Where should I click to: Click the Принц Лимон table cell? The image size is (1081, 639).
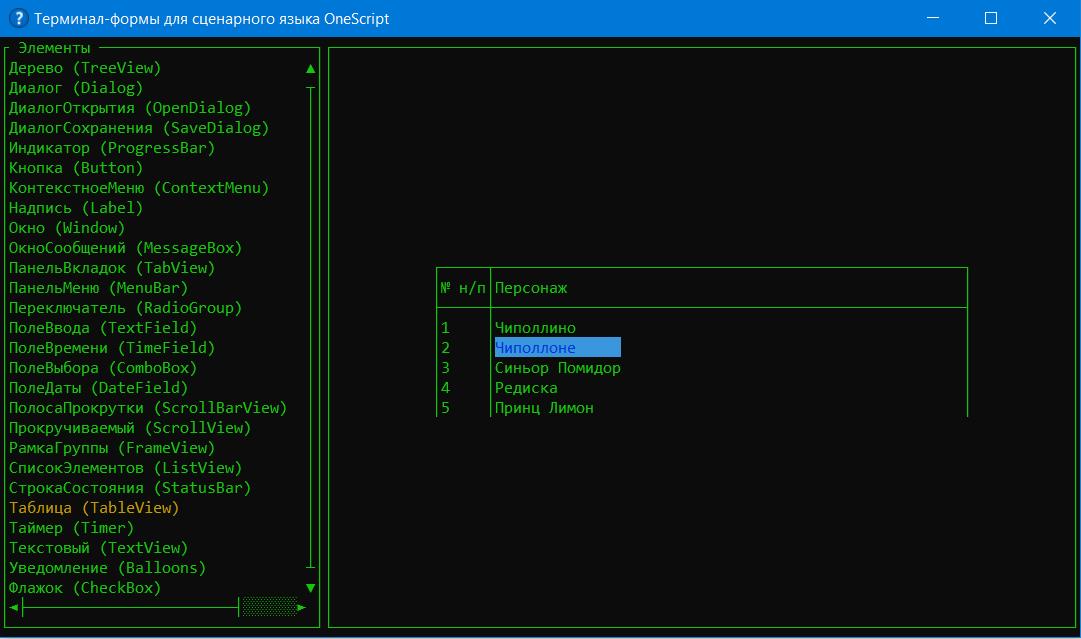click(544, 408)
